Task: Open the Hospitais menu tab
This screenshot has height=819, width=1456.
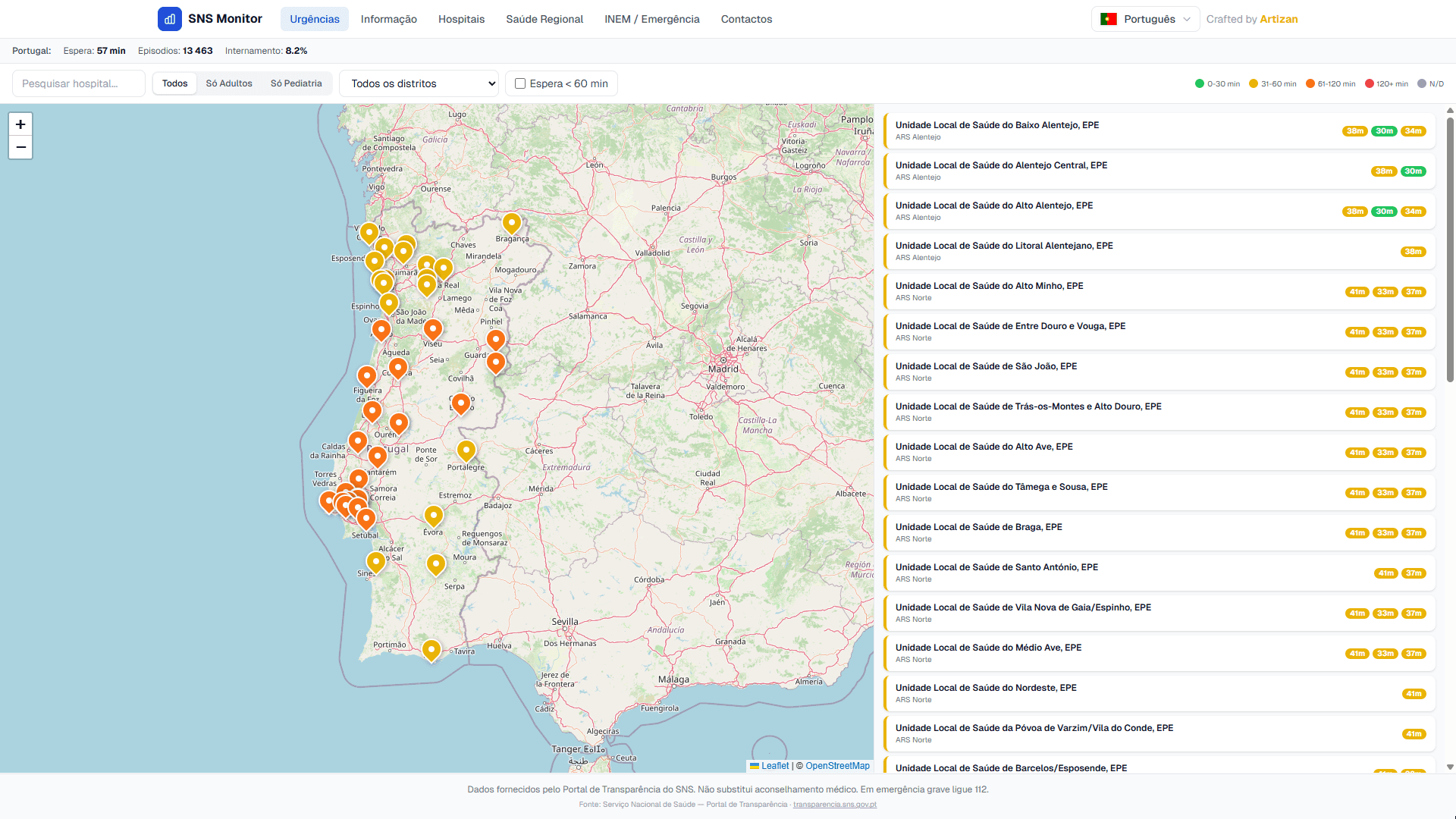Action: coord(461,19)
